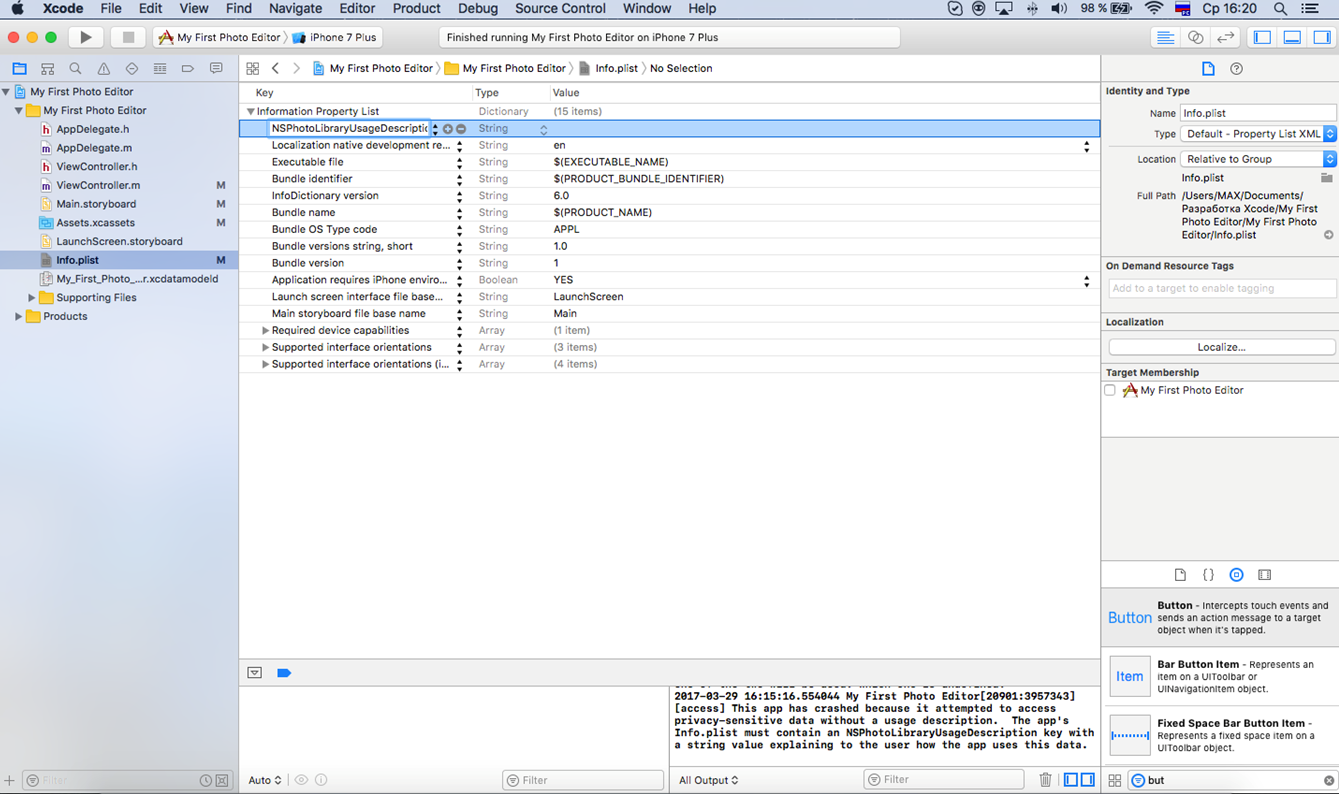The height and width of the screenshot is (794, 1339).
Task: Toggle the bottom debug area
Action: pyautogui.click(x=1292, y=37)
